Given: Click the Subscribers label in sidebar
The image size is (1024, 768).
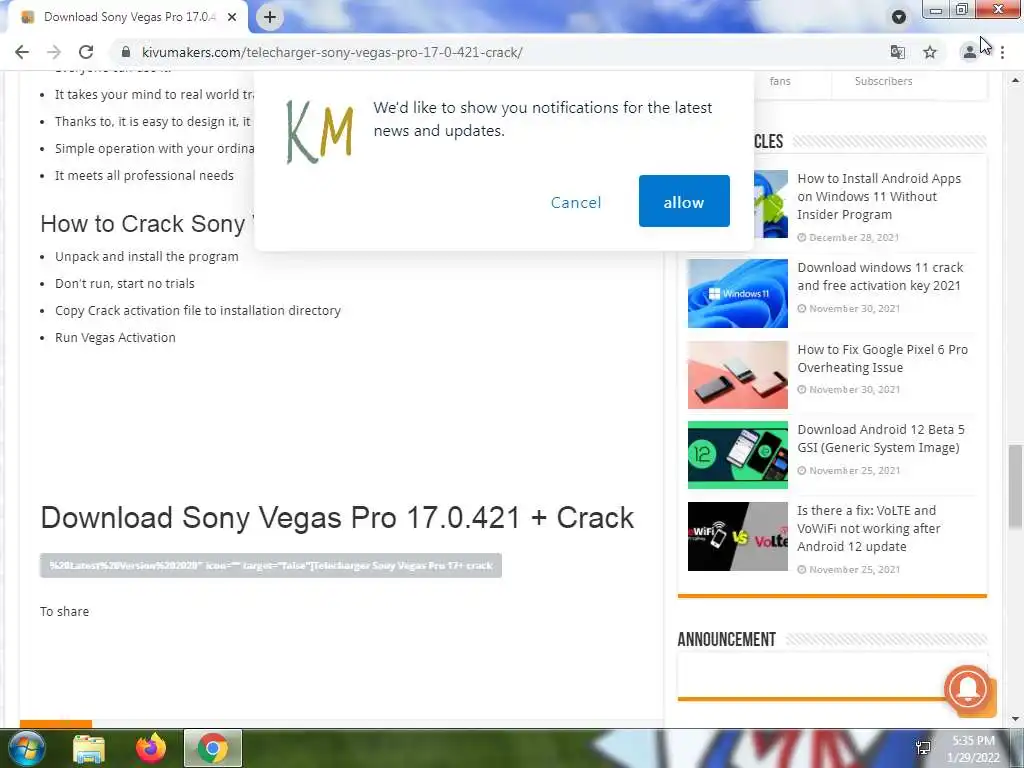Looking at the screenshot, I should click(883, 81).
